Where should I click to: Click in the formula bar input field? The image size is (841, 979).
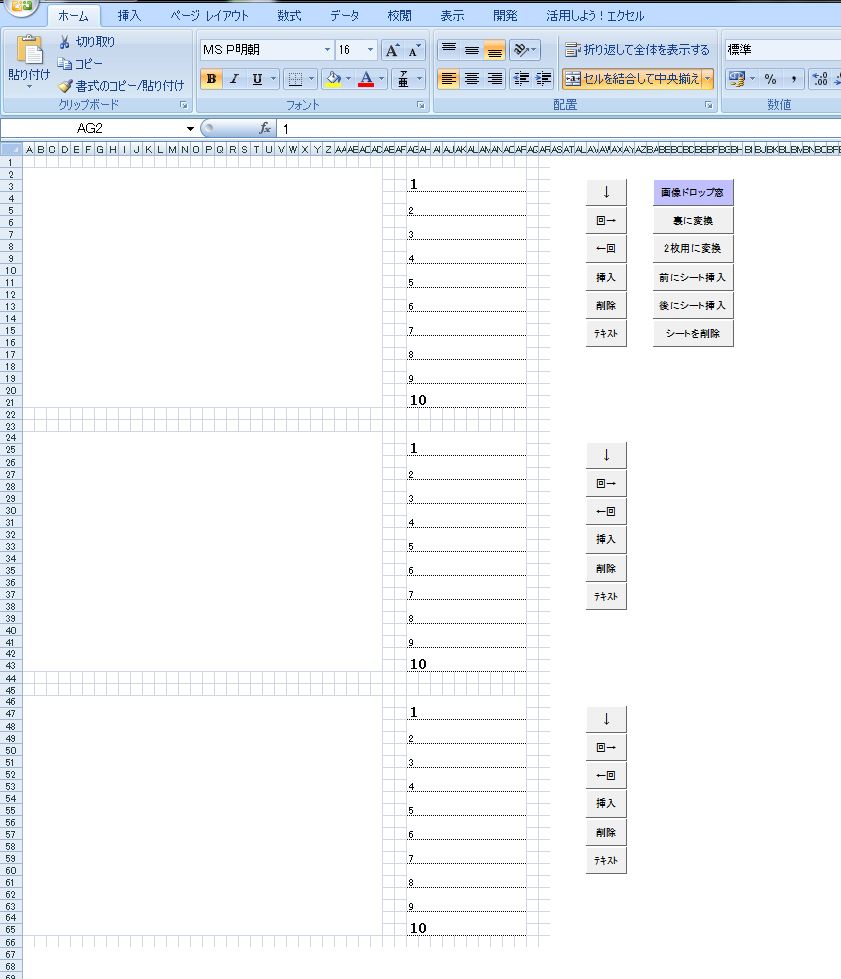click(550, 129)
